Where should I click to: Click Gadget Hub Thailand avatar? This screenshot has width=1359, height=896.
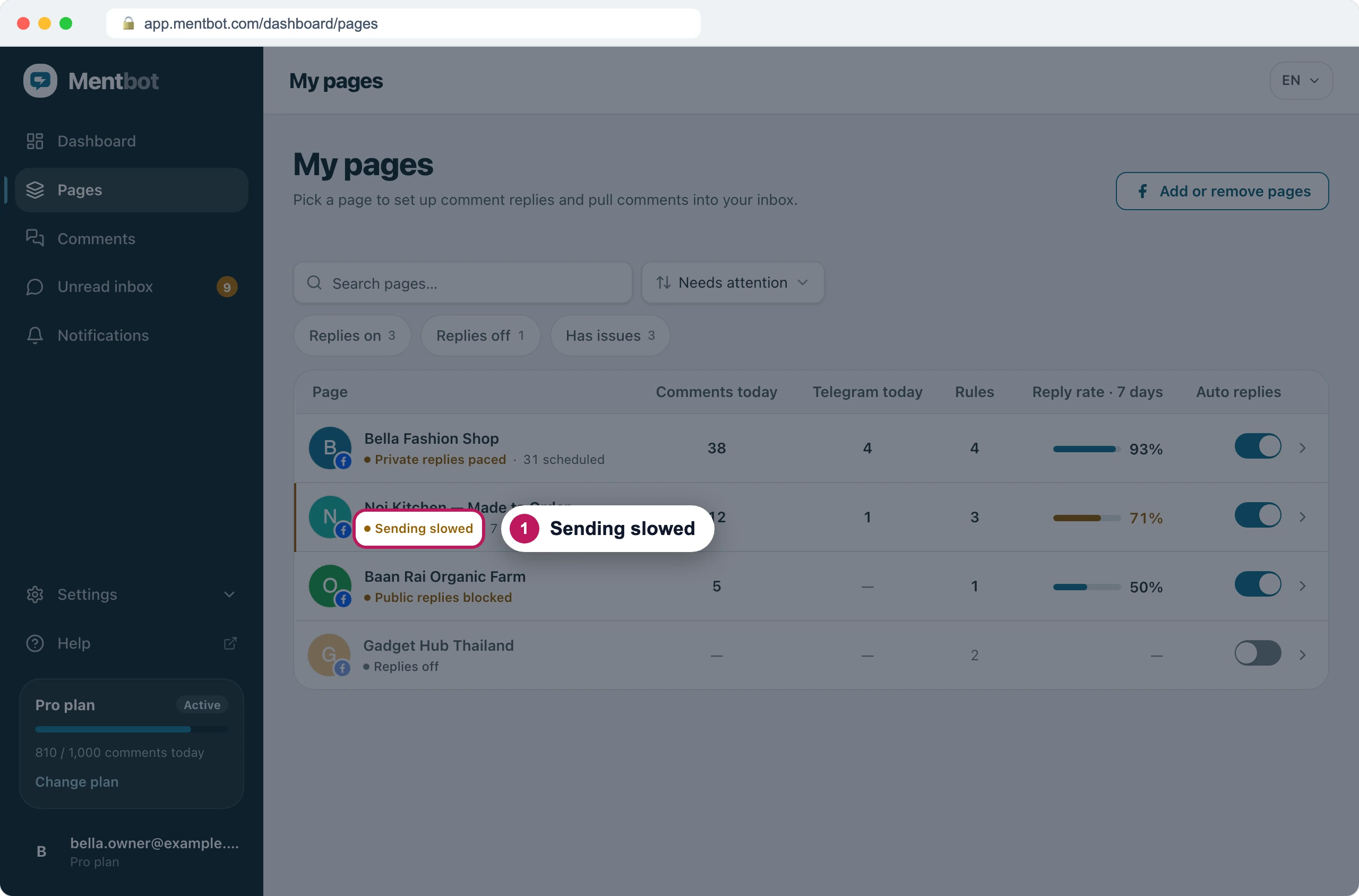click(329, 655)
